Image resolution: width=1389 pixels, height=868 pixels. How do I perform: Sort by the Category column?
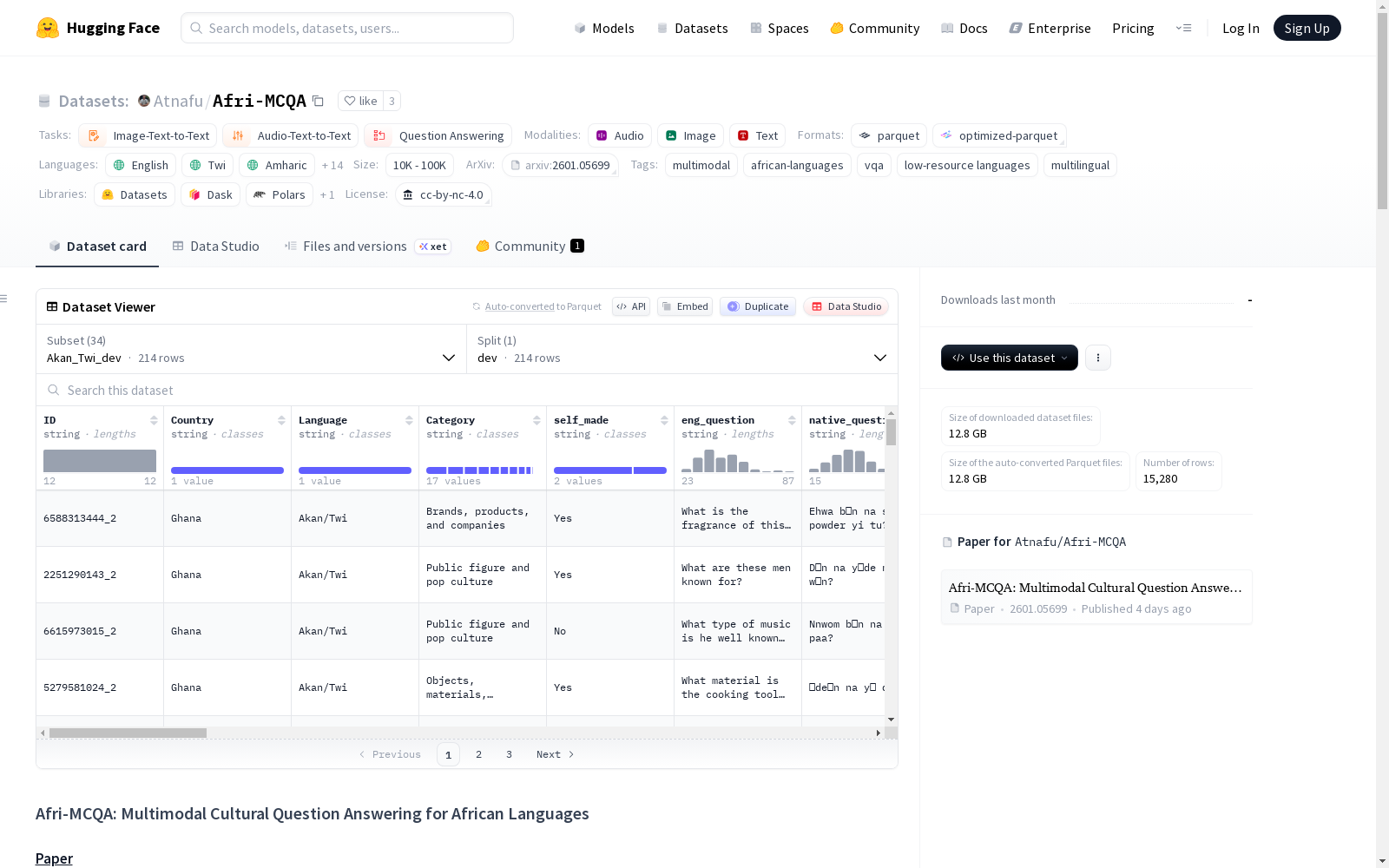tap(537, 420)
